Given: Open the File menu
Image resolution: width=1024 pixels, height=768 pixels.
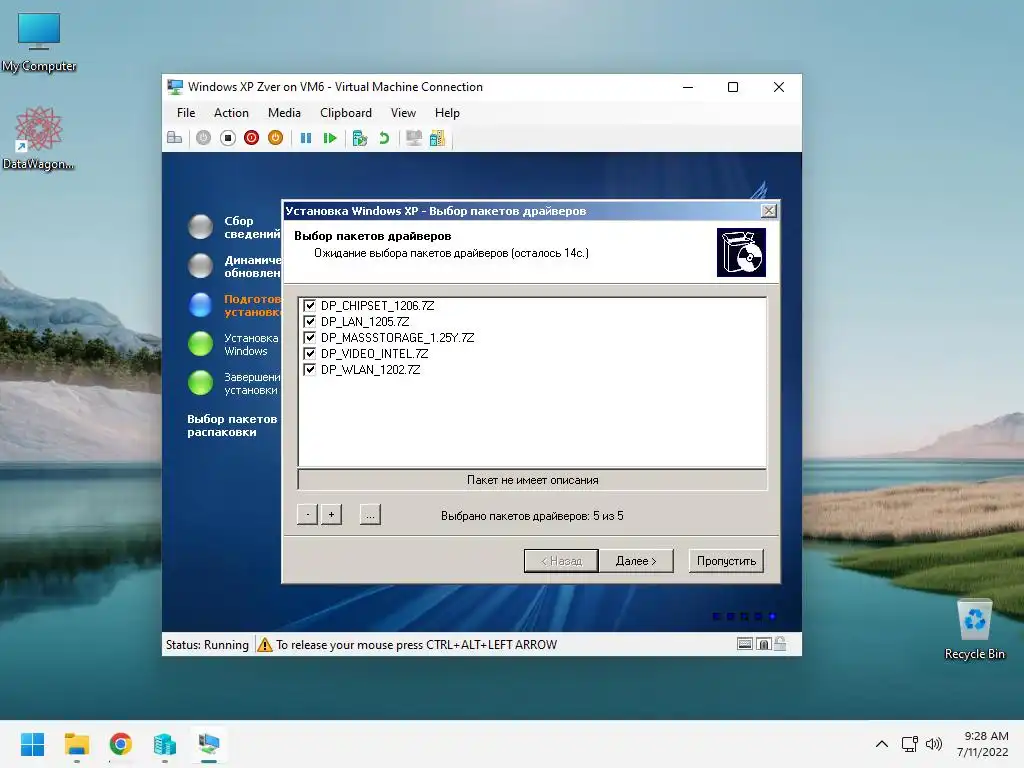Looking at the screenshot, I should (186, 113).
